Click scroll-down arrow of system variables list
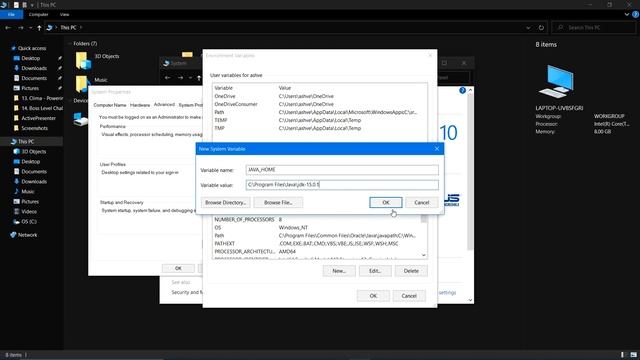 coord(424,255)
